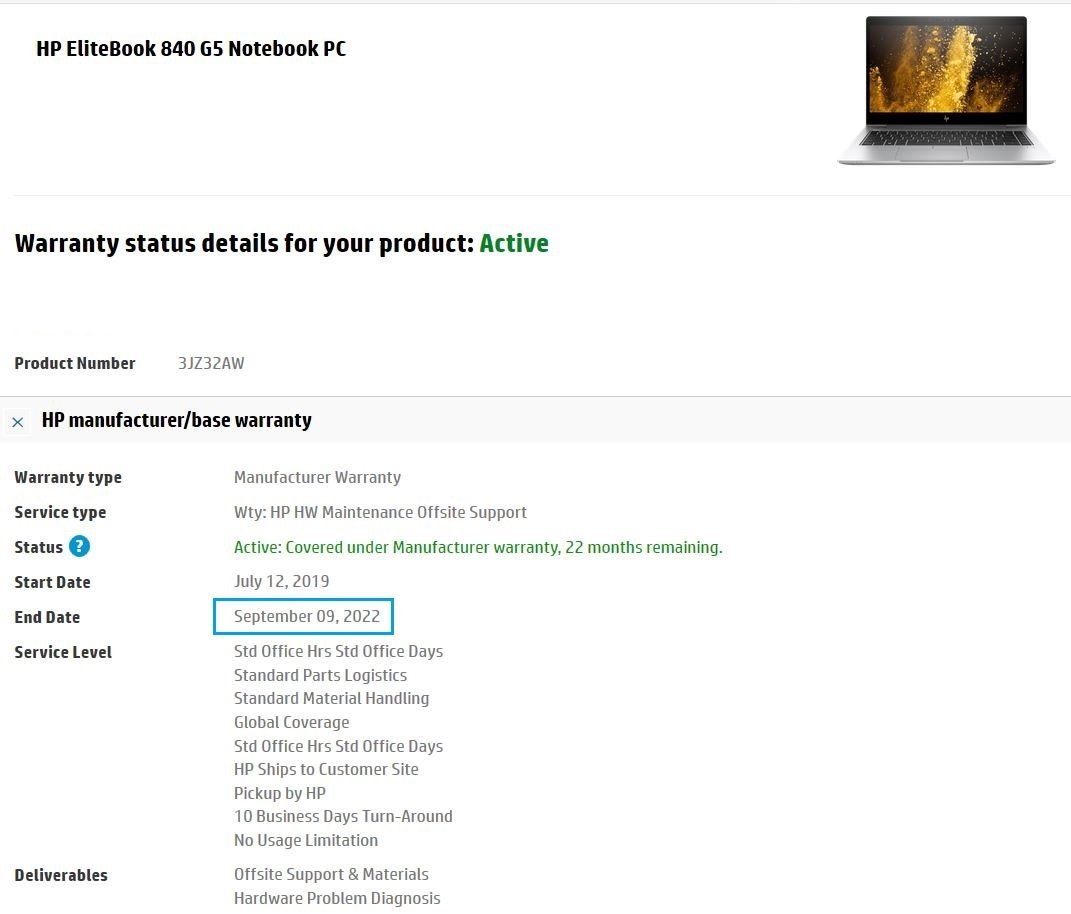
Task: Click the Start Date label
Action: coord(53,582)
